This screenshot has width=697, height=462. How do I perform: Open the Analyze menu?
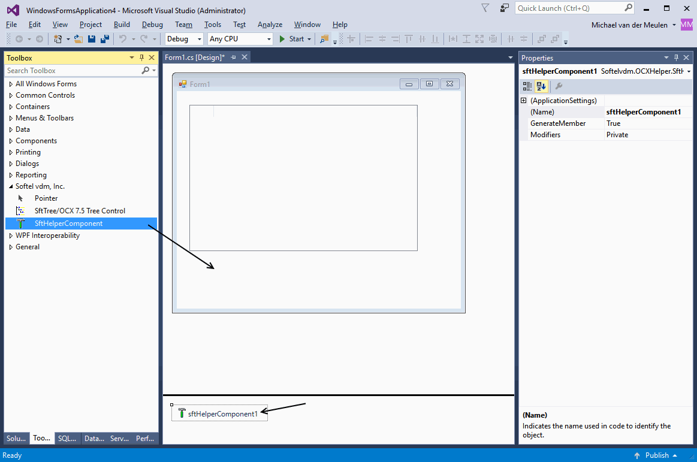coord(270,24)
